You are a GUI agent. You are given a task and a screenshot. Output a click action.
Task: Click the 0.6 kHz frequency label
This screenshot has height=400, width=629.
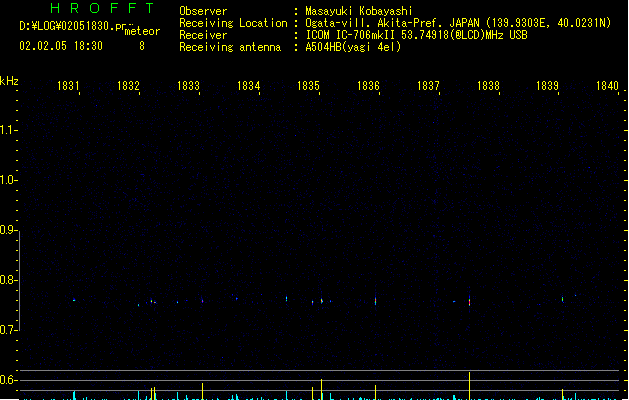(8, 380)
